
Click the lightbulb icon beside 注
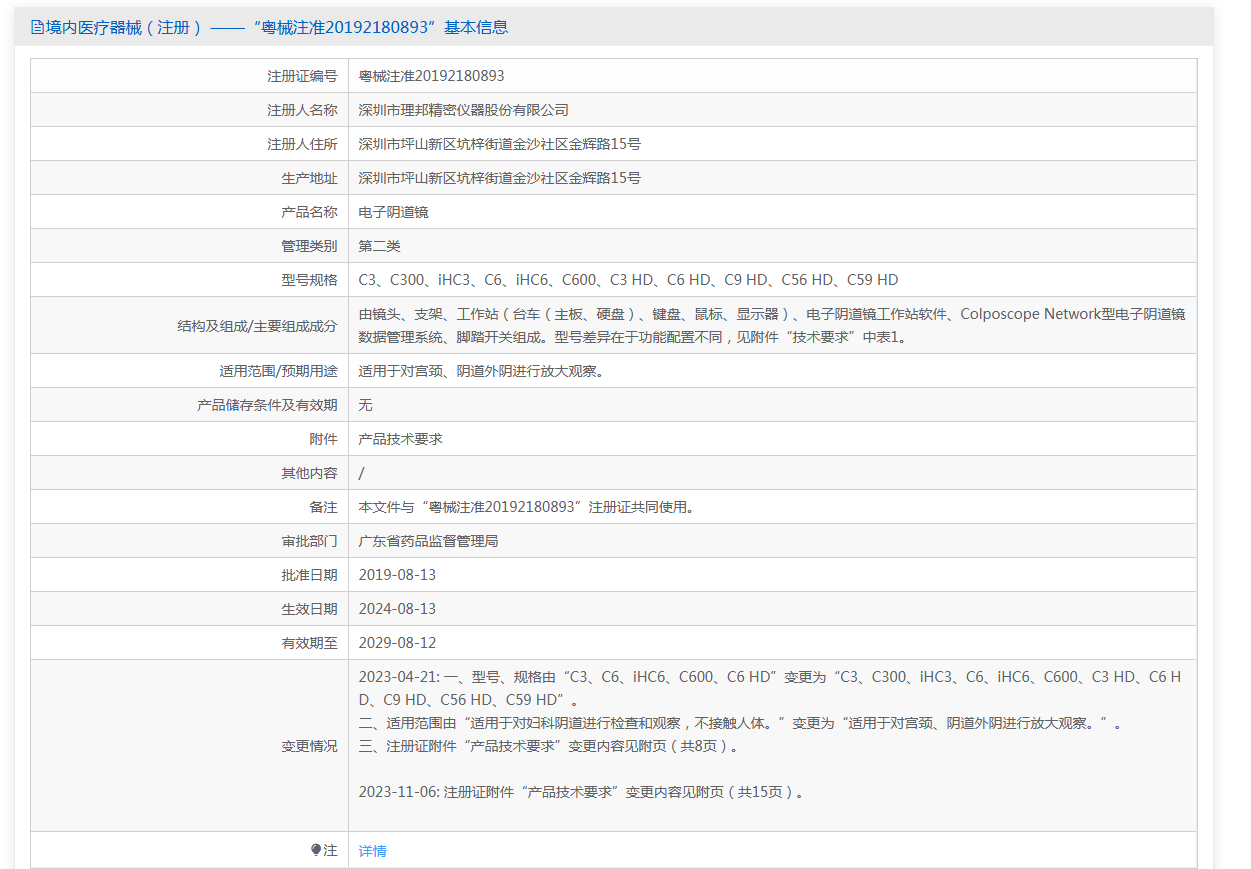(x=316, y=850)
